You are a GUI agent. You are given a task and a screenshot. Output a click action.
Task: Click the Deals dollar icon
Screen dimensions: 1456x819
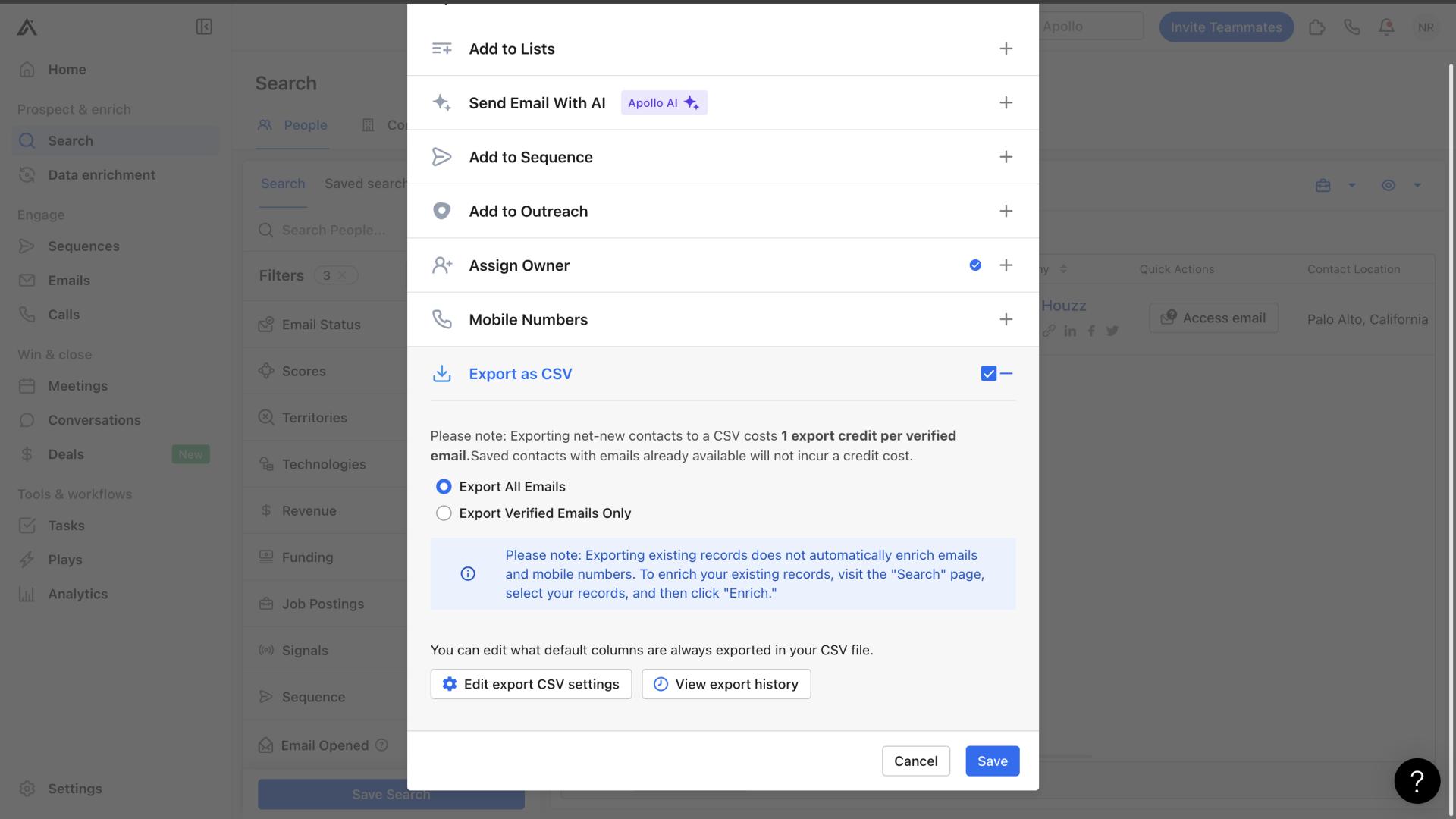click(x=27, y=454)
